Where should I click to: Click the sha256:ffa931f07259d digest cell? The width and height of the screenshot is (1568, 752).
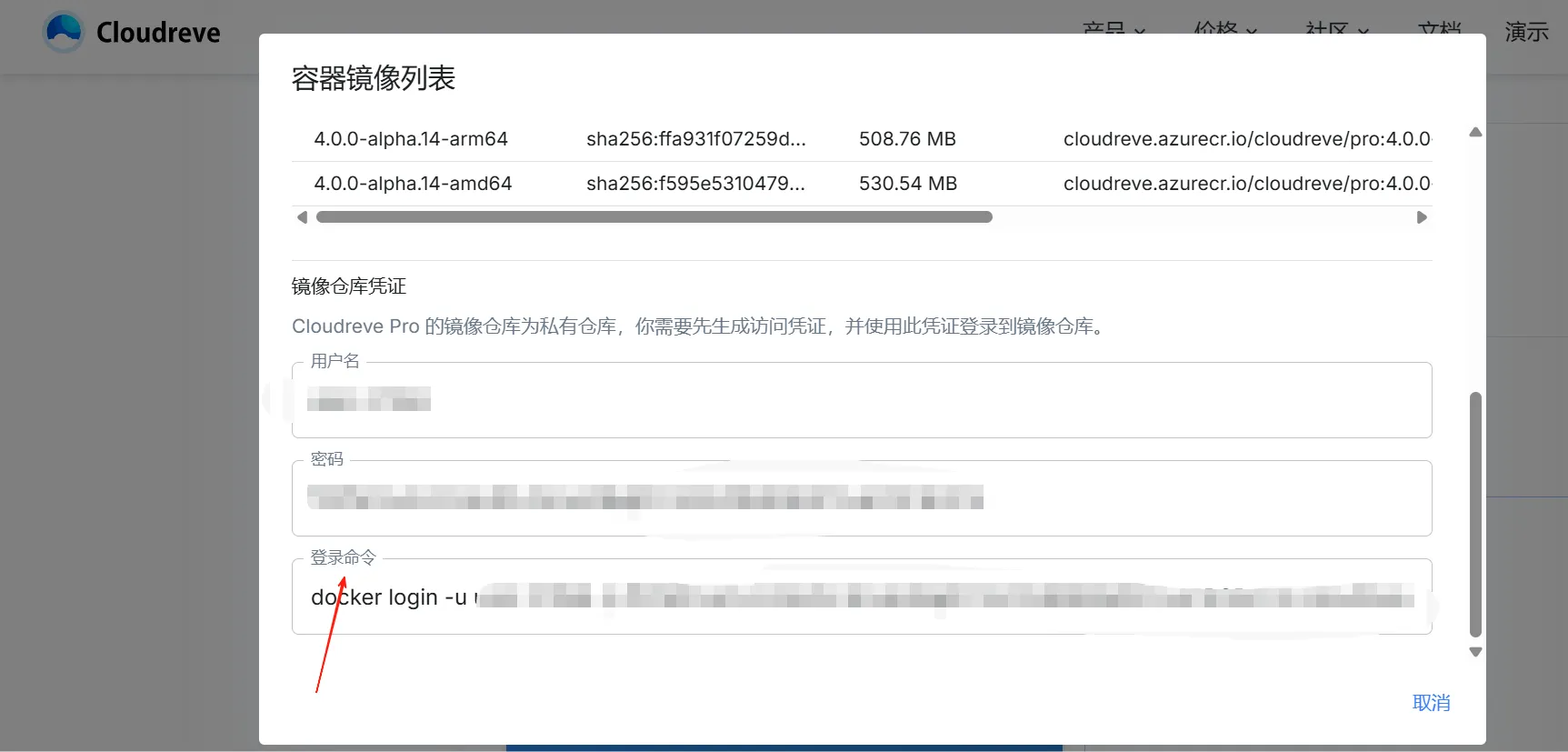(695, 139)
